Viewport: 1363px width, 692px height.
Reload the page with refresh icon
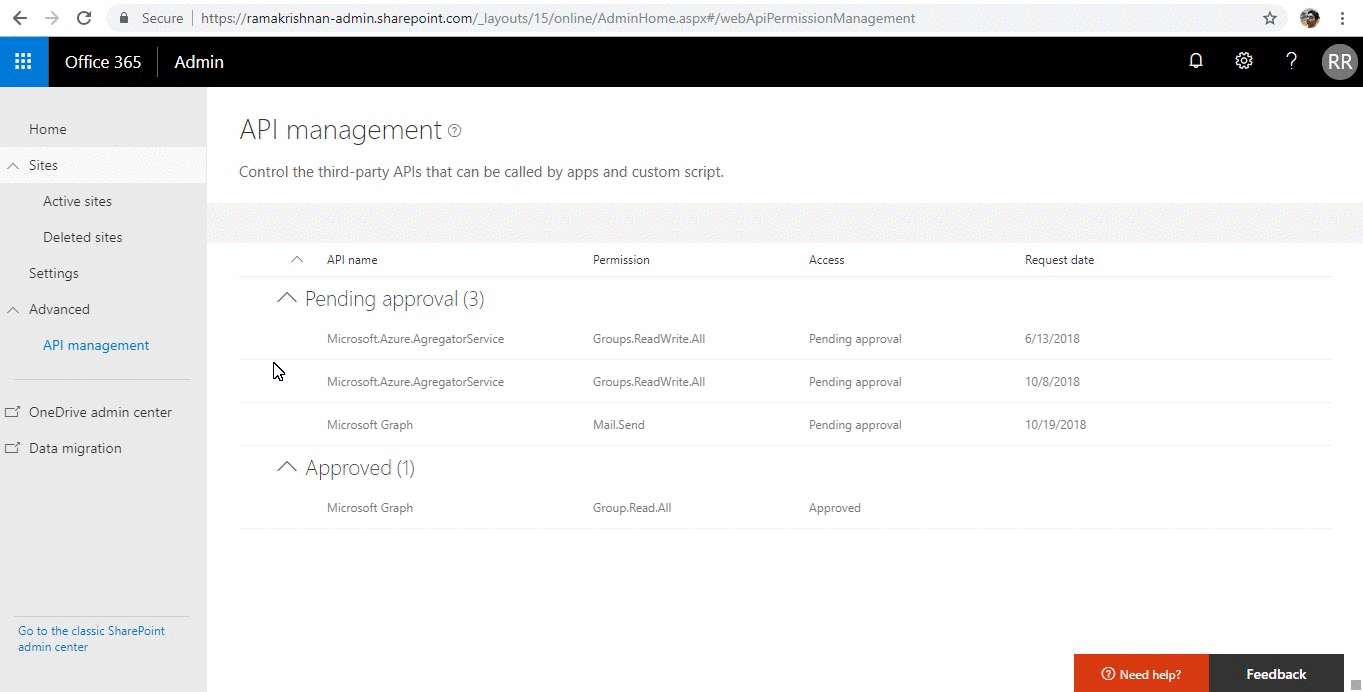(84, 18)
